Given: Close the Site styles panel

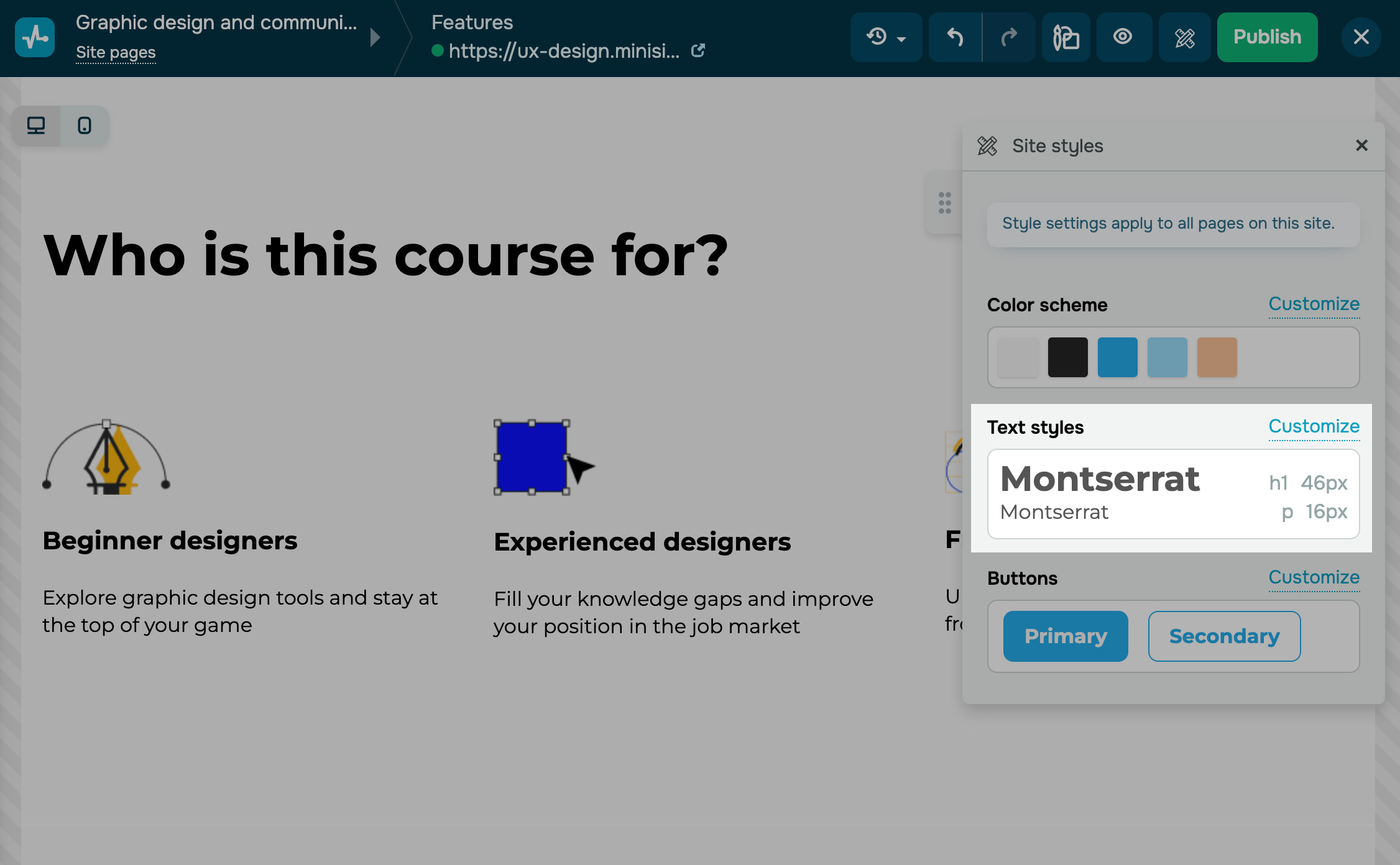Looking at the screenshot, I should pyautogui.click(x=1361, y=145).
